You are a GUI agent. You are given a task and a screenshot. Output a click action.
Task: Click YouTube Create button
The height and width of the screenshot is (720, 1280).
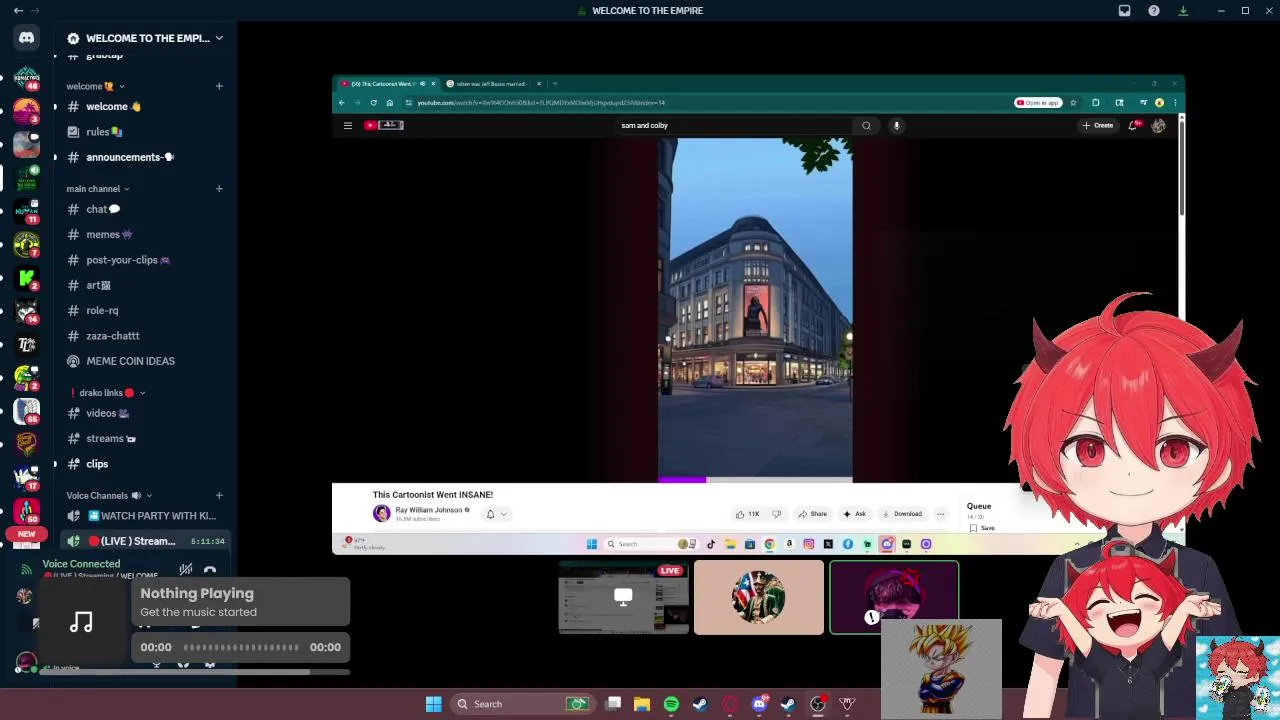pyautogui.click(x=1098, y=125)
